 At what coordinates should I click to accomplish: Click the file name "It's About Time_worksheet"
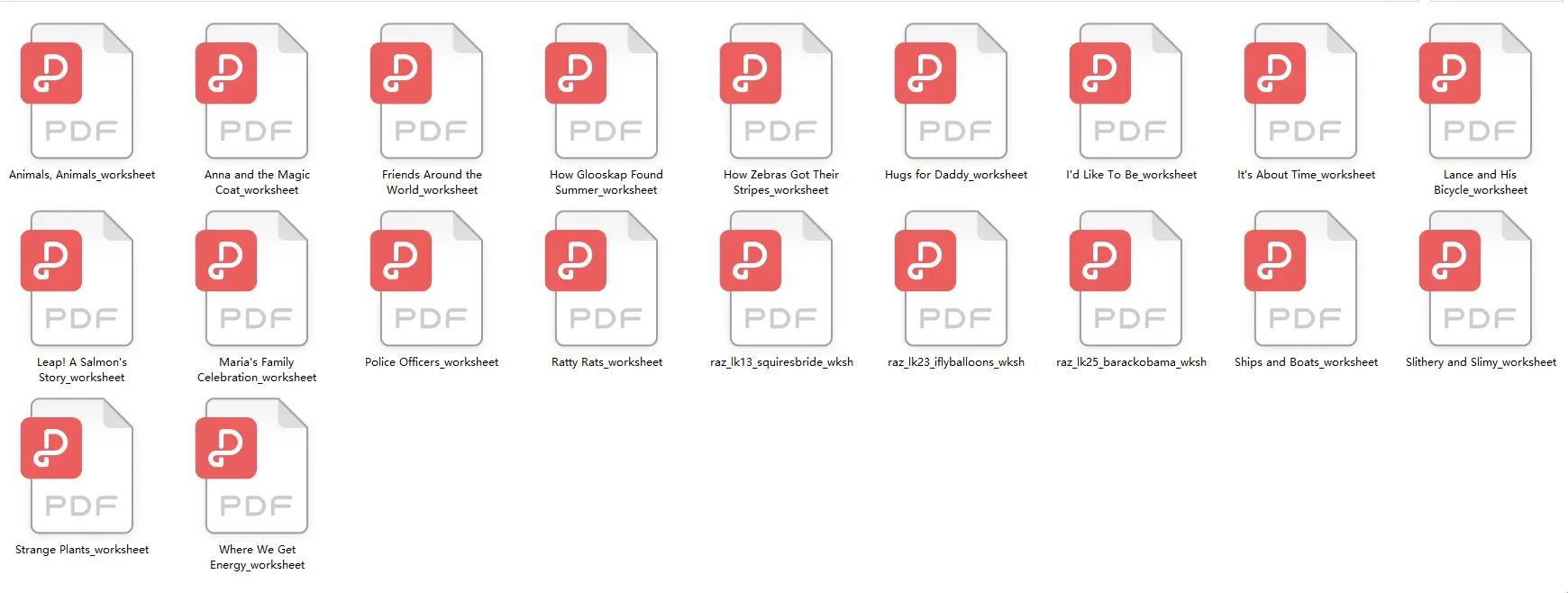(1306, 175)
